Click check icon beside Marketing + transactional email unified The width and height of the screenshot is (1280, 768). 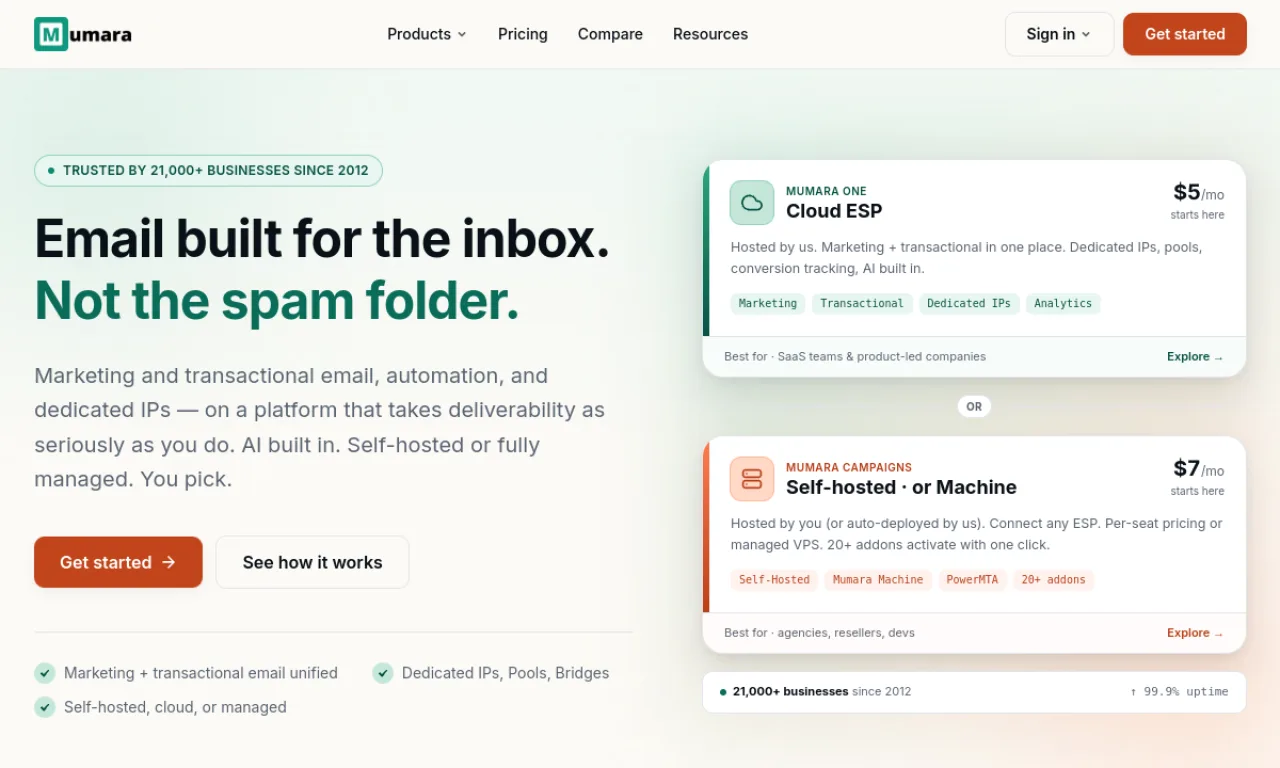[45, 673]
